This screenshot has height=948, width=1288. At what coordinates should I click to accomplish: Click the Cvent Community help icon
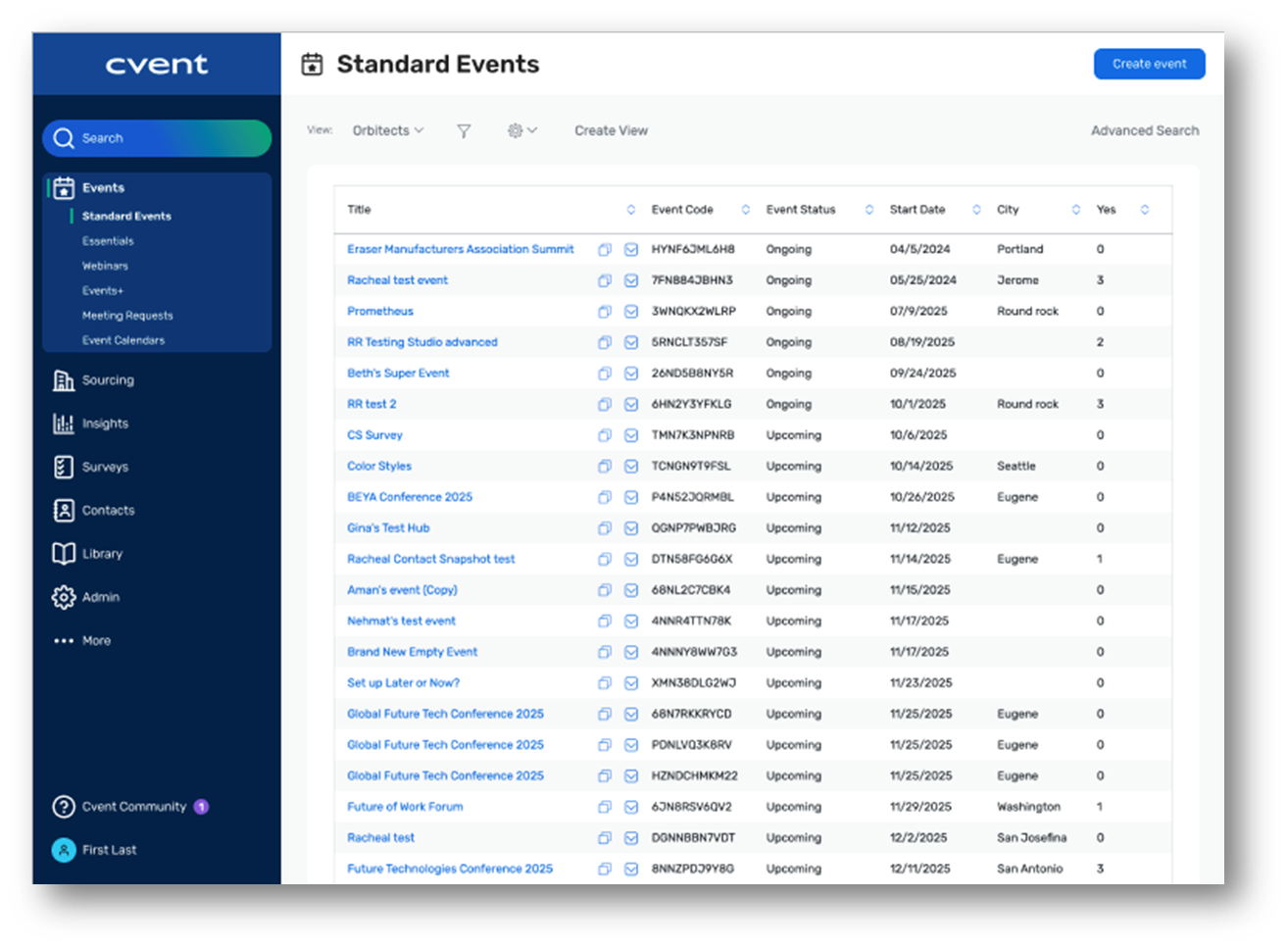tap(64, 807)
